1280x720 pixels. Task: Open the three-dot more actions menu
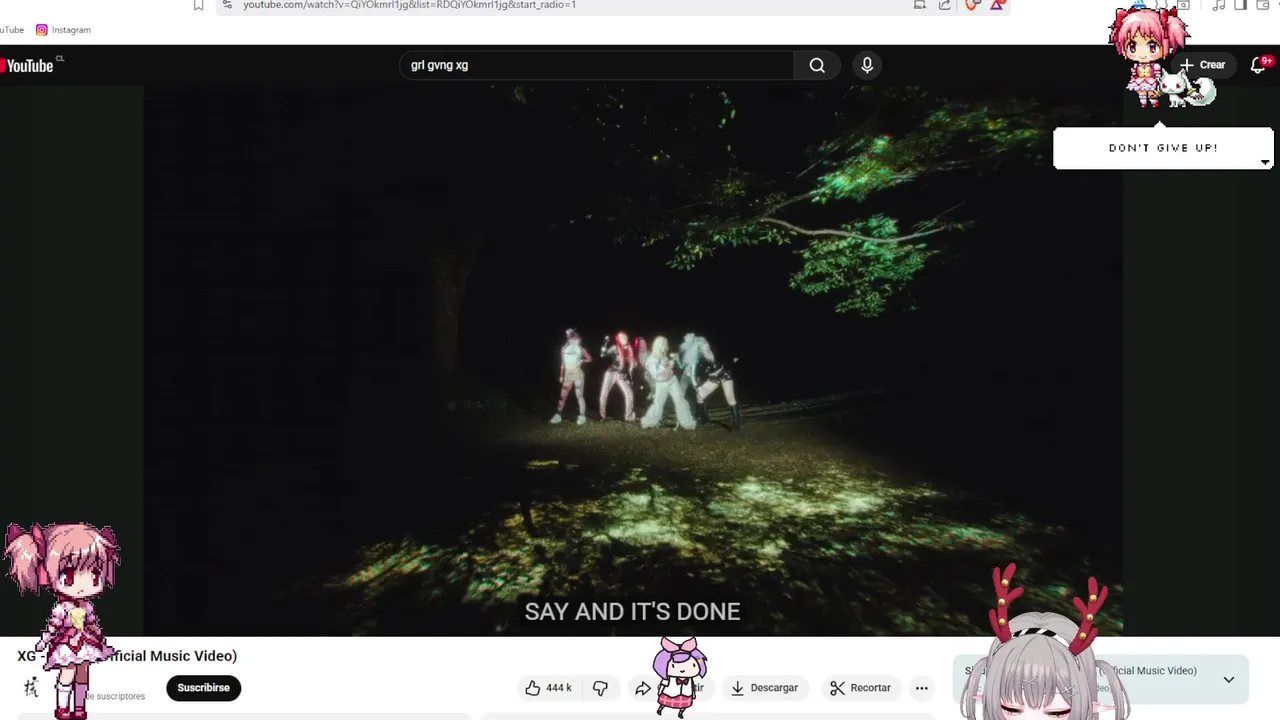922,688
